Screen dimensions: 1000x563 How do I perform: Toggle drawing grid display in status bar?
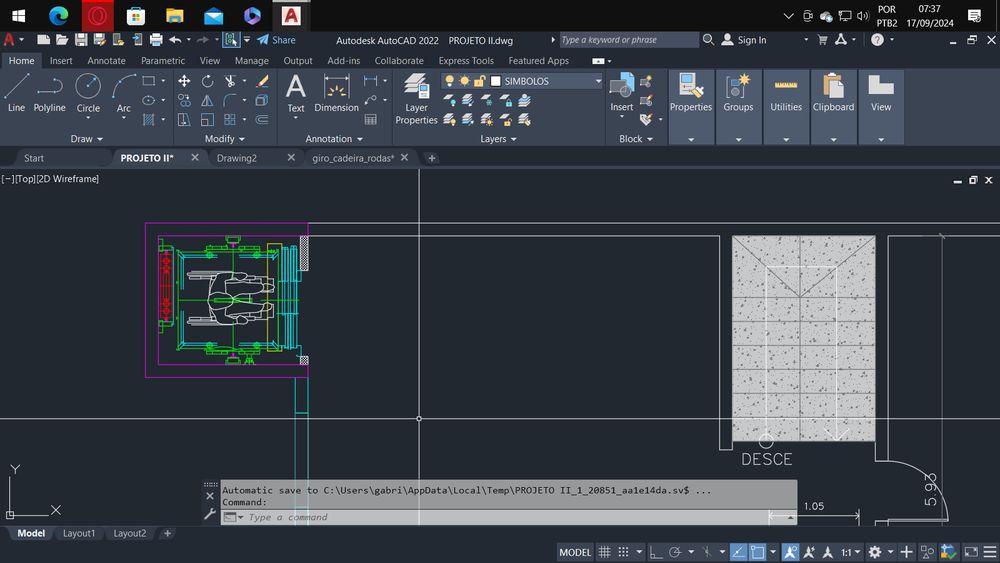click(605, 552)
